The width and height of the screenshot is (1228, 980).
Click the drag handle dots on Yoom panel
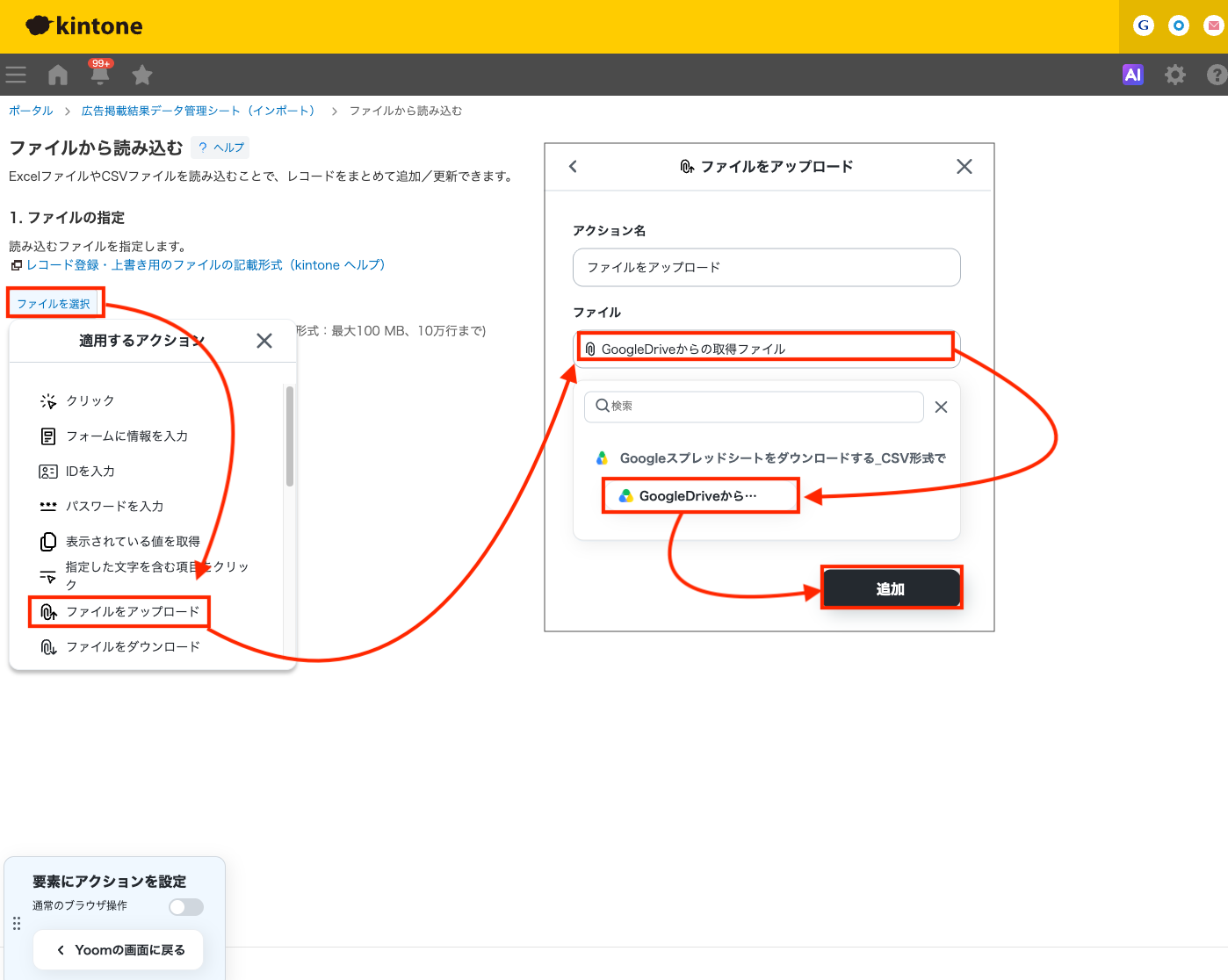(17, 924)
